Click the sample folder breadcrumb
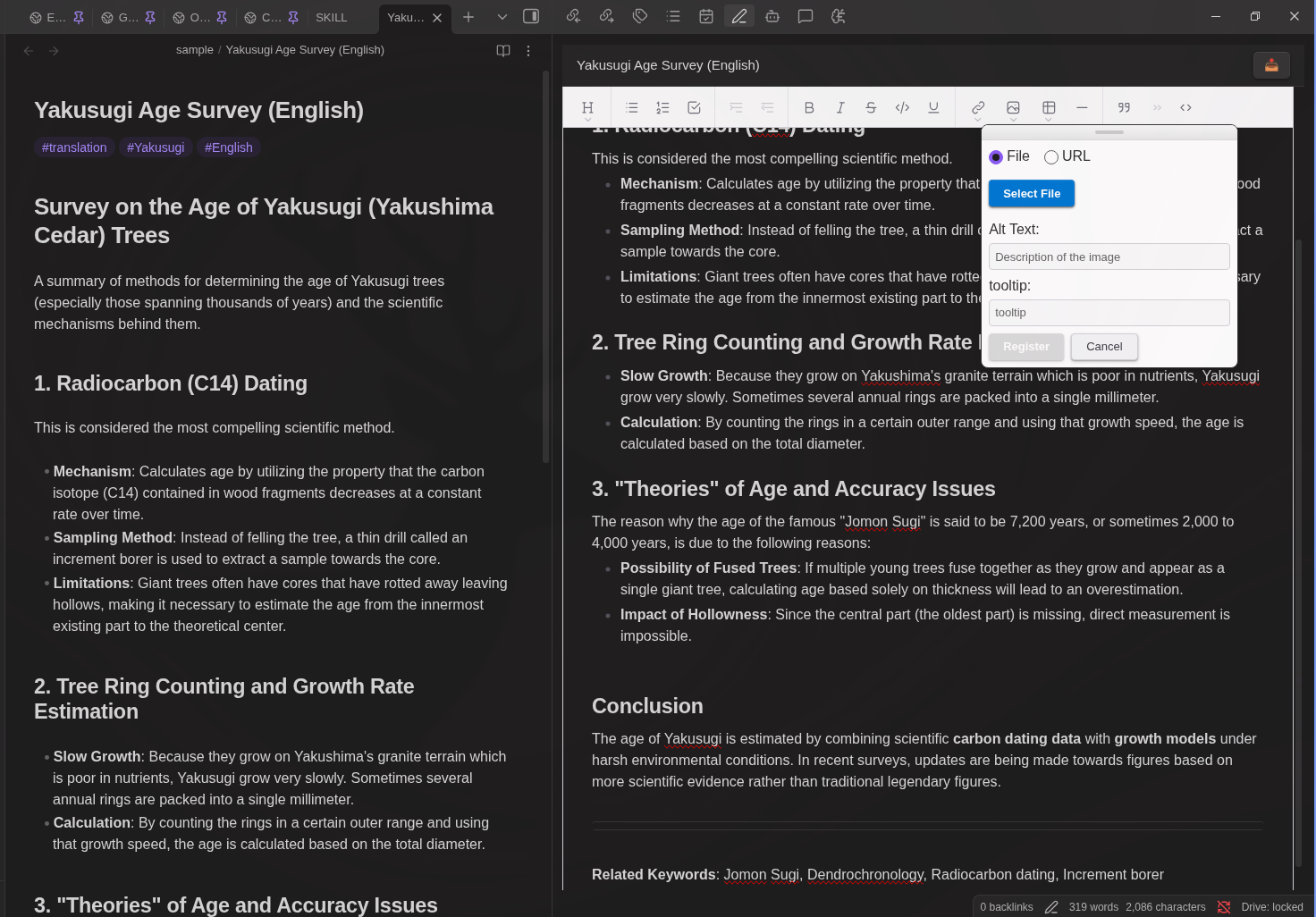Image resolution: width=1316 pixels, height=917 pixels. point(195,50)
